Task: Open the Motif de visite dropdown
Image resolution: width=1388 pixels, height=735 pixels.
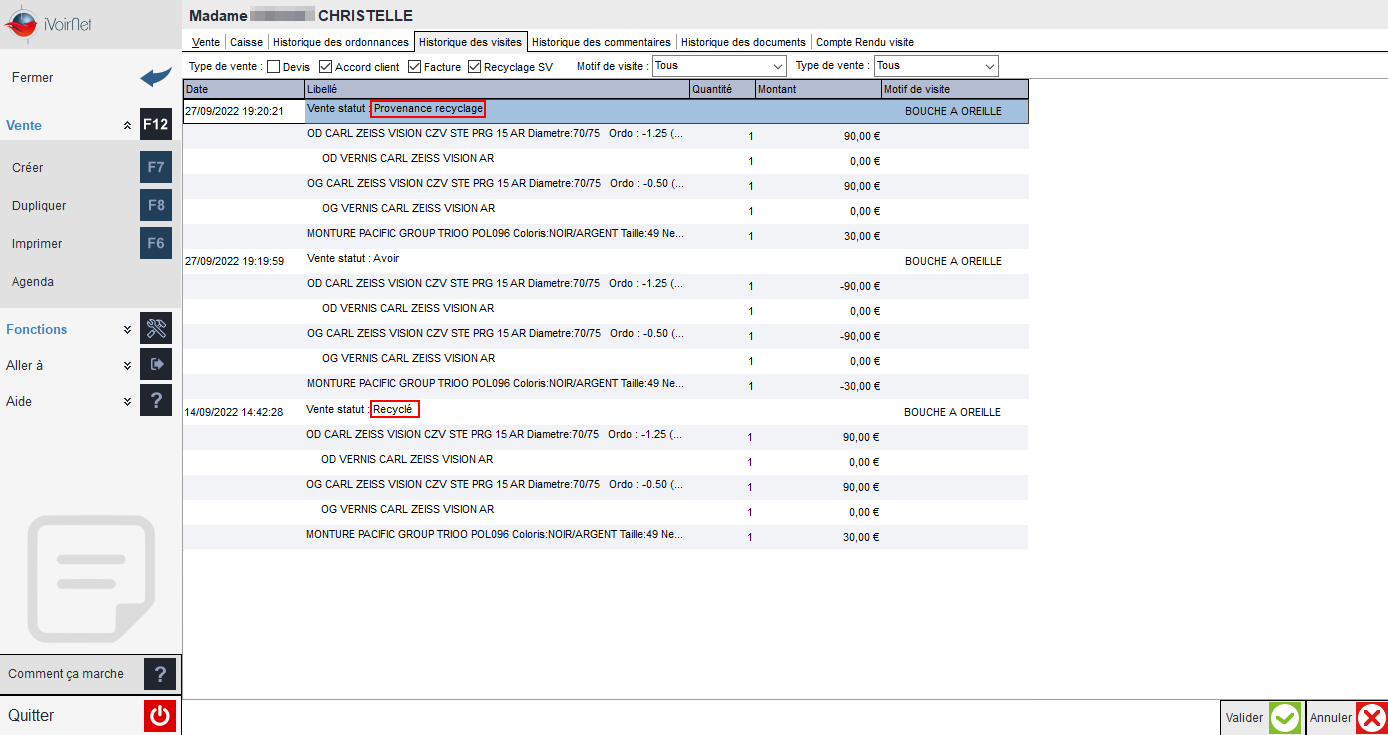Action: coord(719,66)
